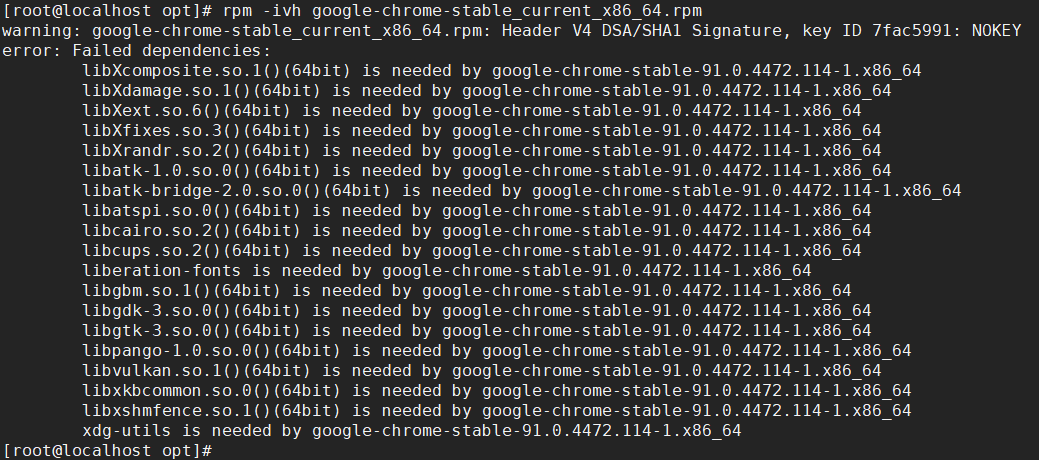Screen dimensions: 1039x460
Task: Click the libXdamage.so.1 dependency line
Action: pos(486,91)
